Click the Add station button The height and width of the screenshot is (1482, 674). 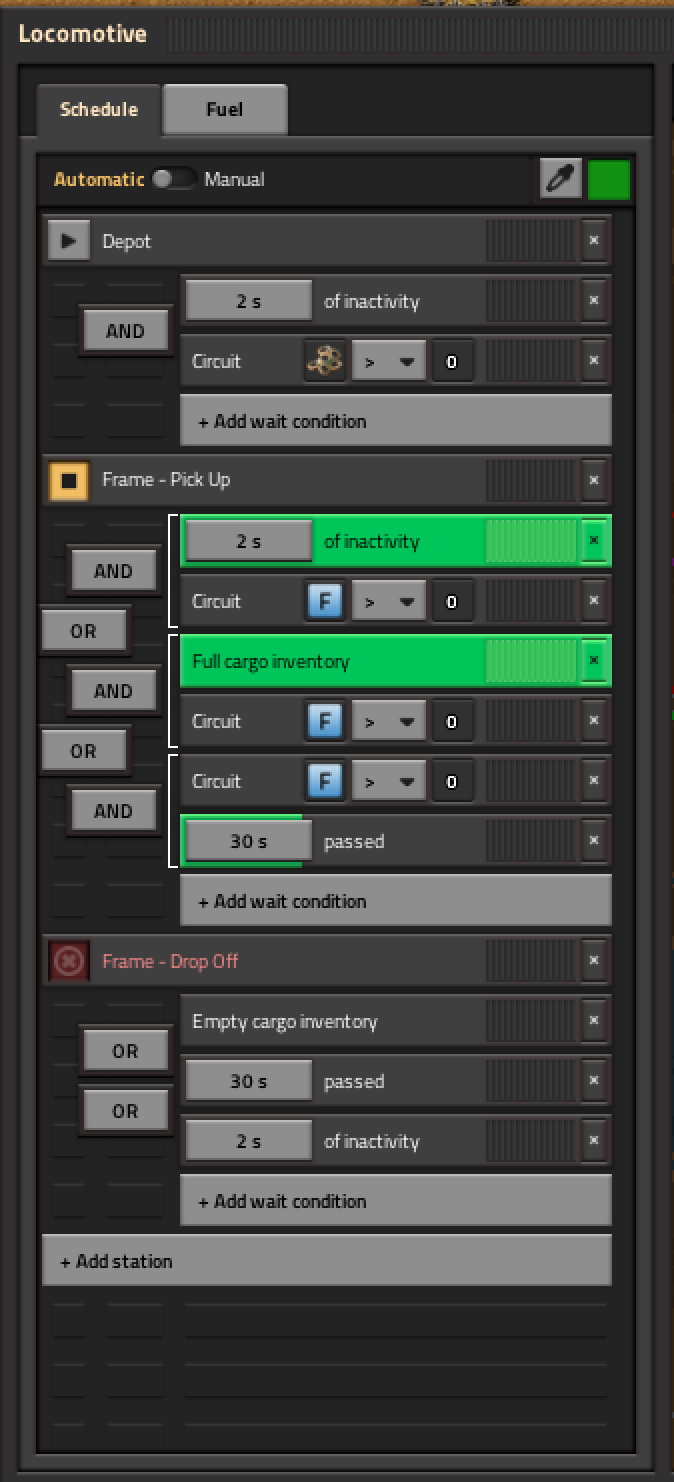[326, 1261]
